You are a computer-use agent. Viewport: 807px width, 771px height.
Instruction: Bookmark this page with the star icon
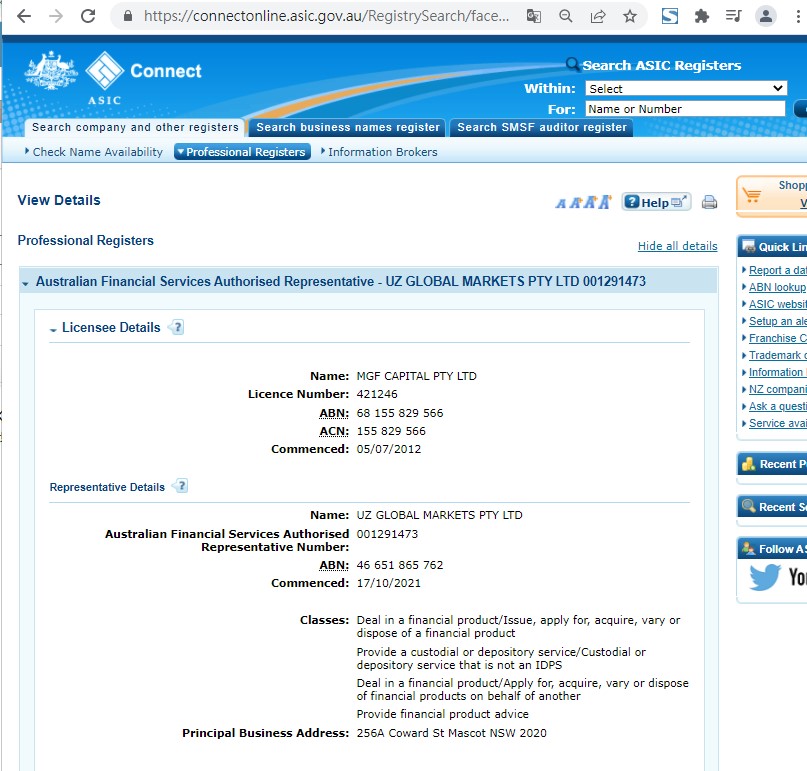point(629,16)
